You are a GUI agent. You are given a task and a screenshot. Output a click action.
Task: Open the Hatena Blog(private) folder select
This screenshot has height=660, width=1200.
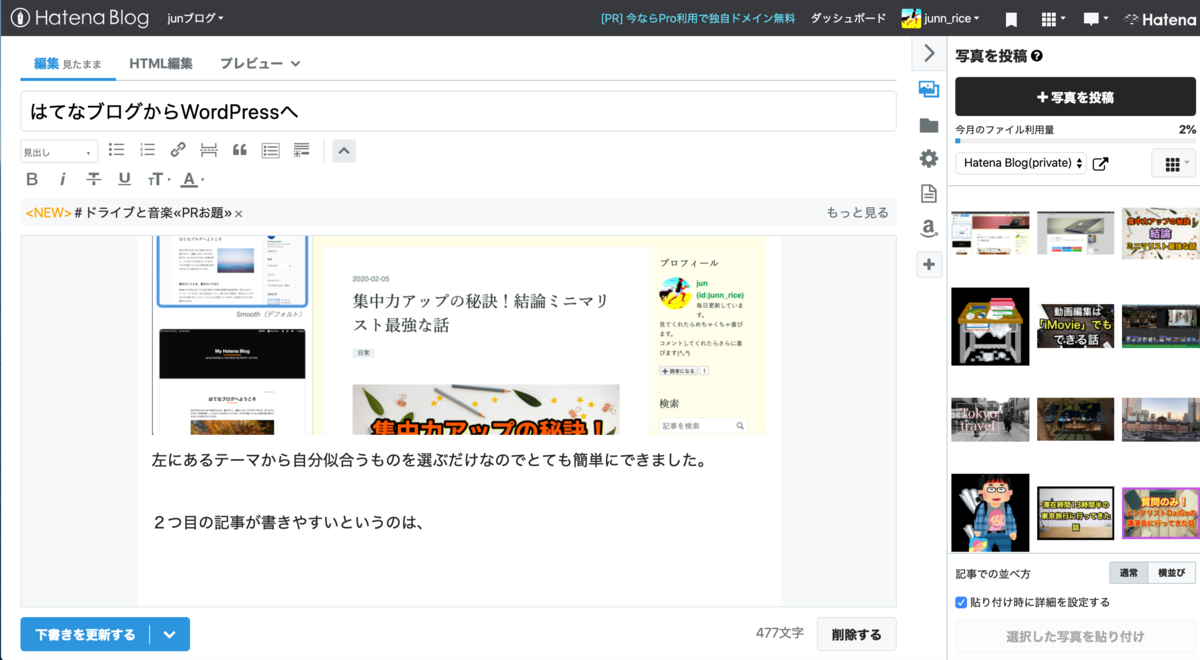point(1021,163)
